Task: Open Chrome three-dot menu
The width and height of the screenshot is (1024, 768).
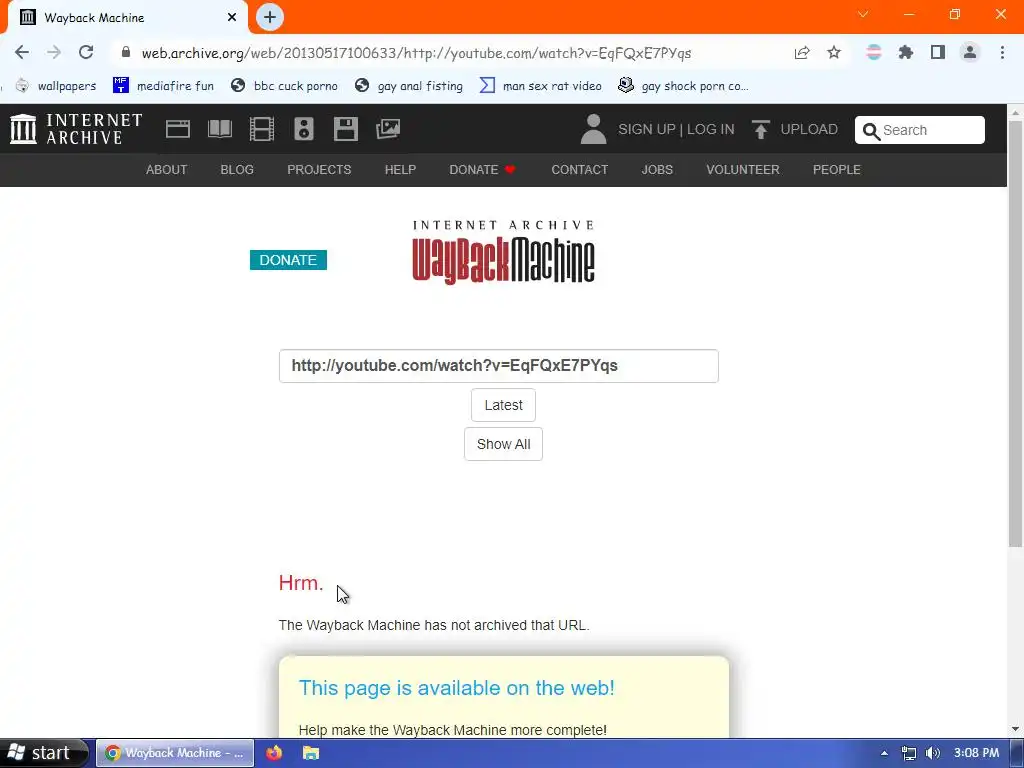Action: 1002,53
